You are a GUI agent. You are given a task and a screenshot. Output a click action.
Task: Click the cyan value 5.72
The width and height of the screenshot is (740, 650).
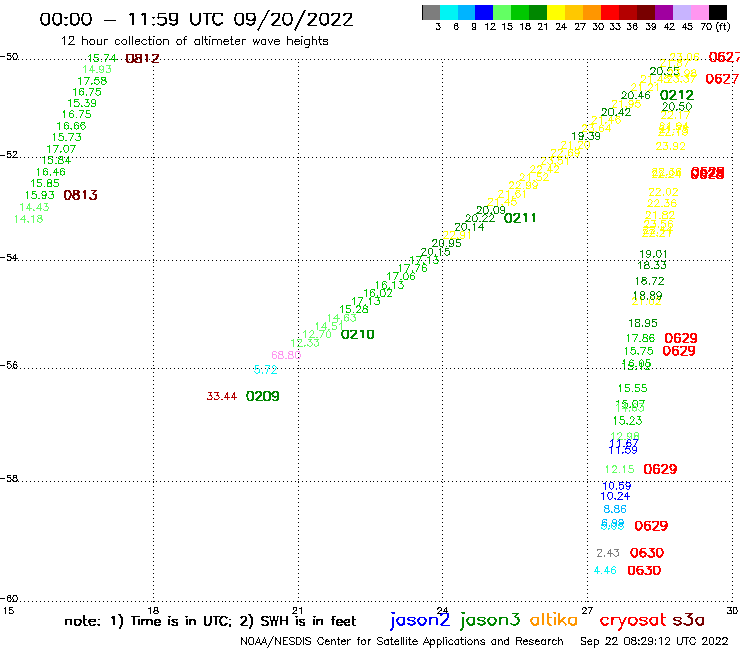[x=265, y=370]
